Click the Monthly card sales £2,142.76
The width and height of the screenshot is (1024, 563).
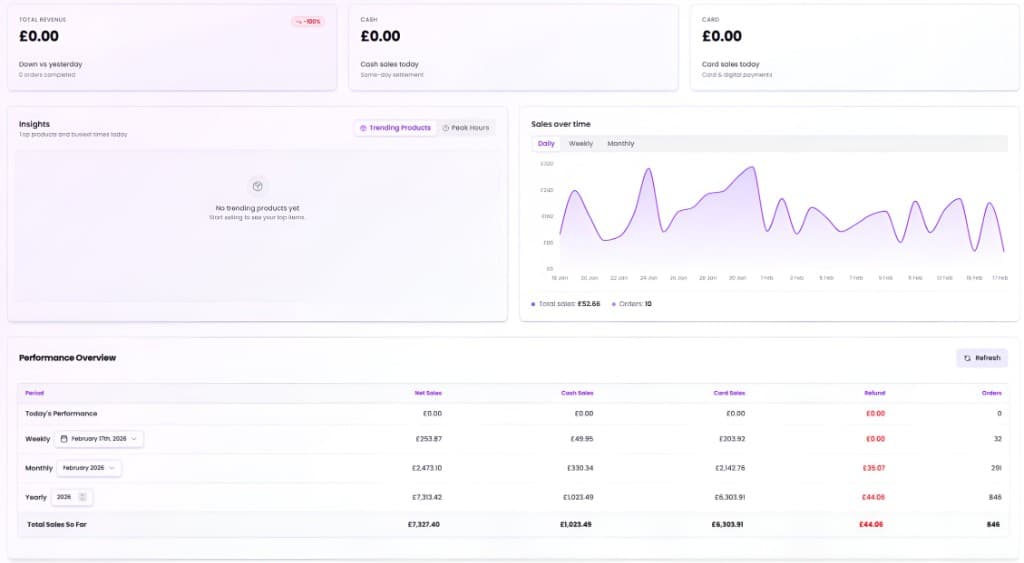click(x=730, y=468)
